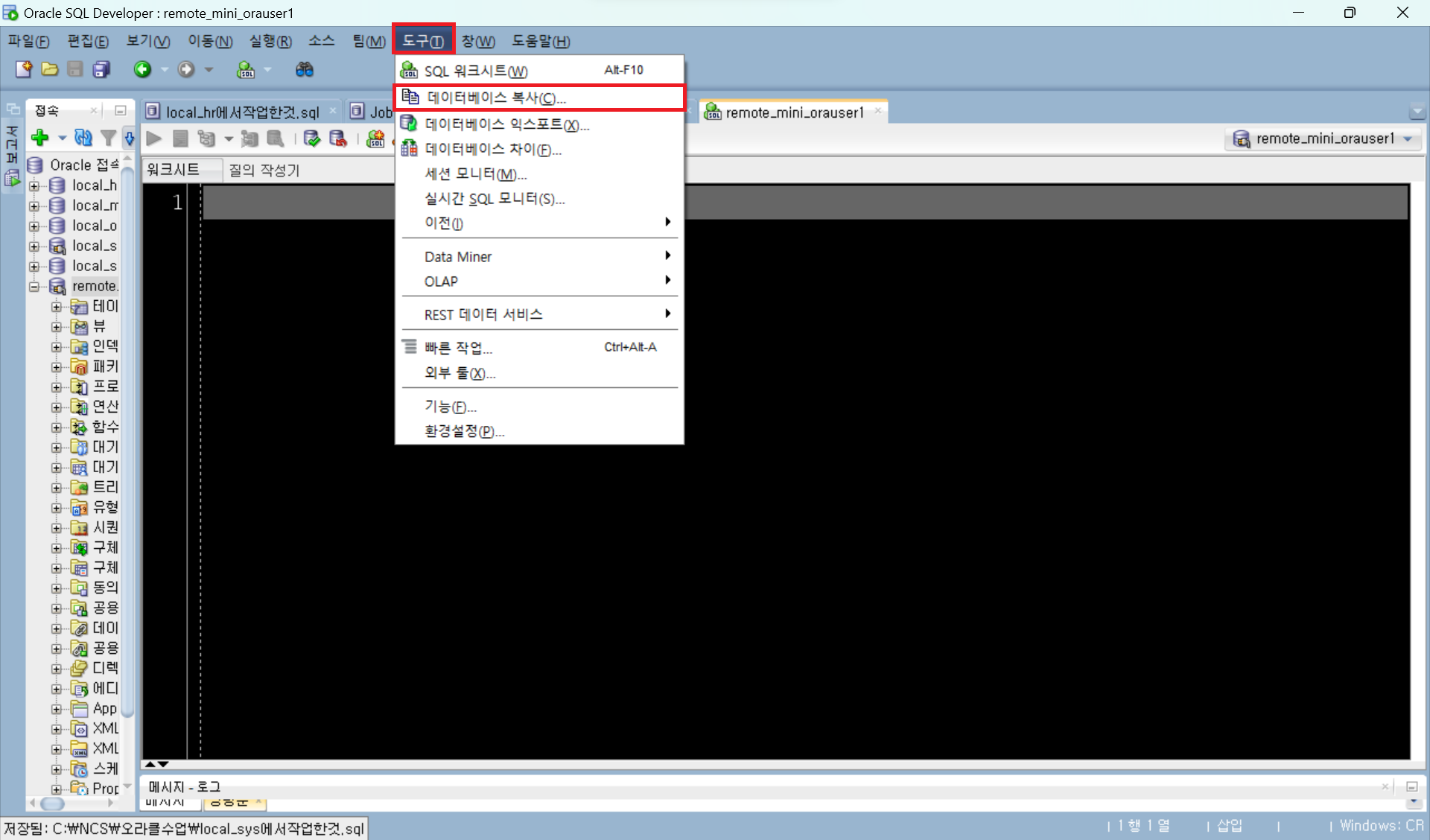Collapse the remote connection tree node
This screenshot has height=840, width=1430.
point(34,286)
